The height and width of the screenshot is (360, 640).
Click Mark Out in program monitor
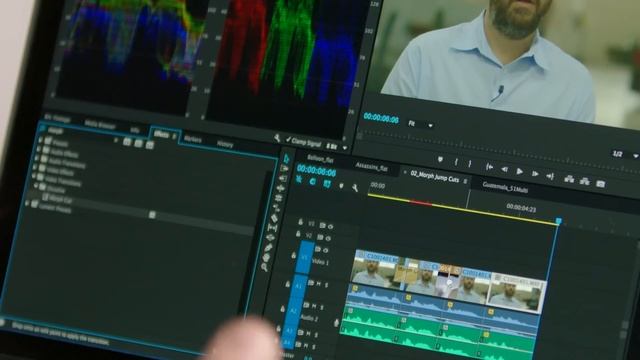point(470,164)
